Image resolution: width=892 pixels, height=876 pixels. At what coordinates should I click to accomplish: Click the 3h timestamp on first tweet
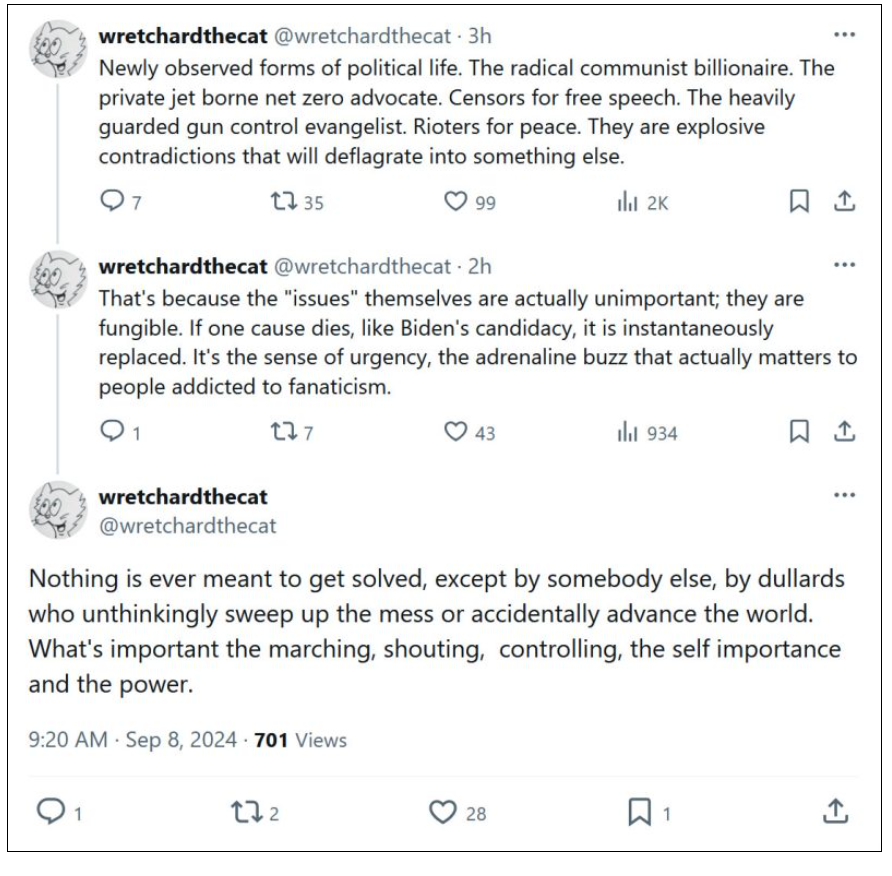click(480, 37)
